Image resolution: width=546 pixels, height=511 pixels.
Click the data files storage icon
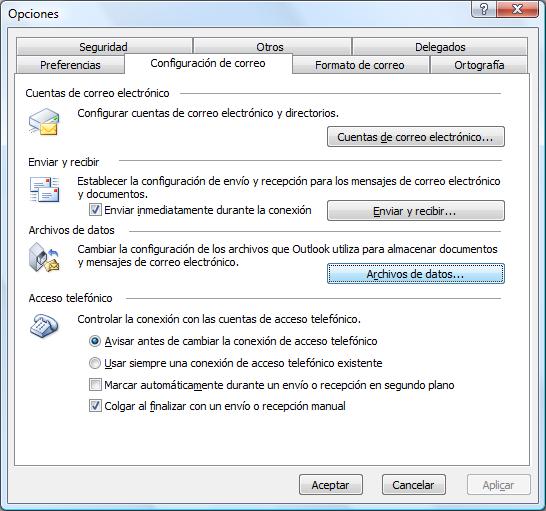click(x=44, y=257)
